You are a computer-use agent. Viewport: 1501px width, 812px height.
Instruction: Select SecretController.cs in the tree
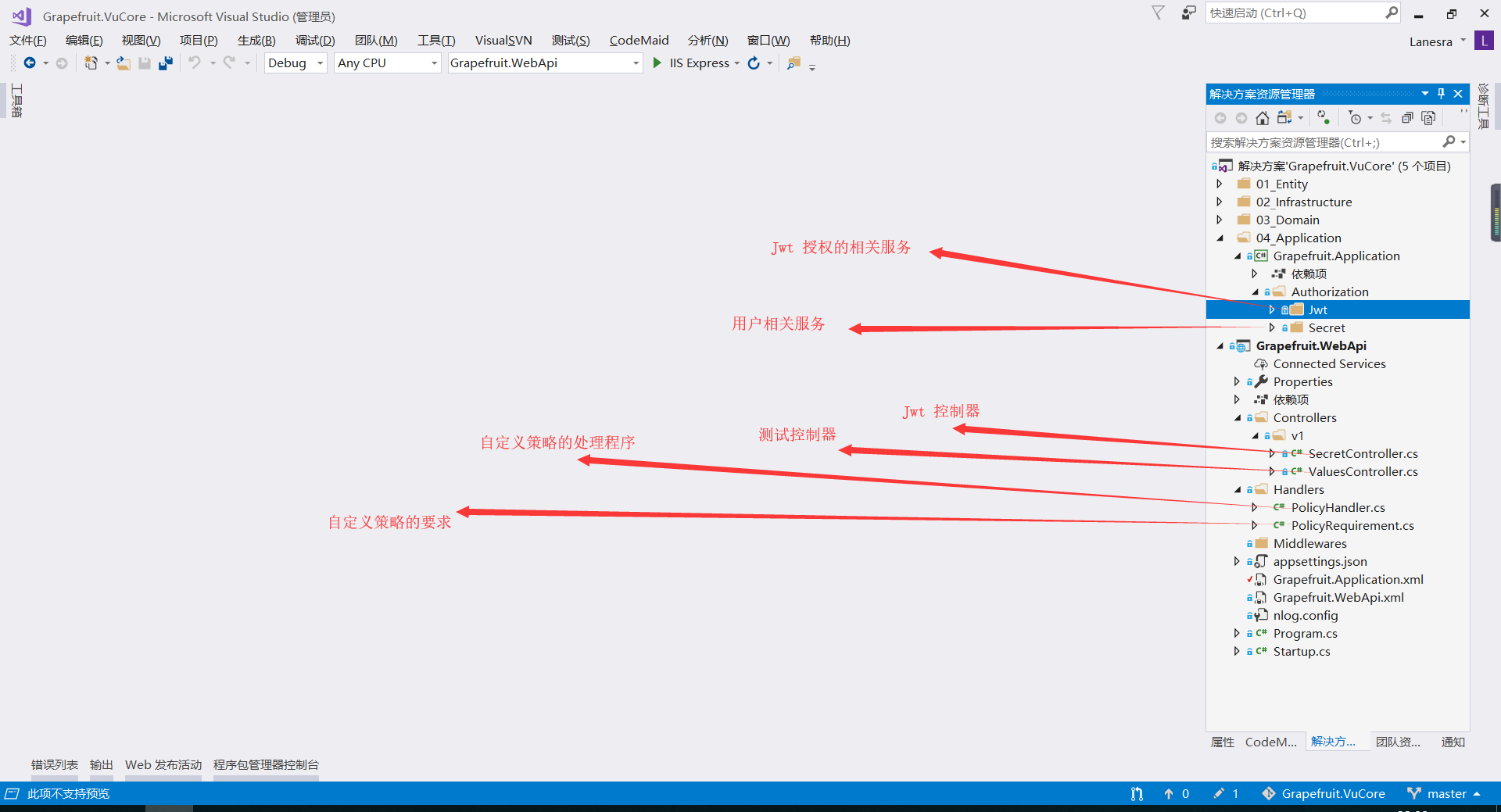click(x=1363, y=453)
